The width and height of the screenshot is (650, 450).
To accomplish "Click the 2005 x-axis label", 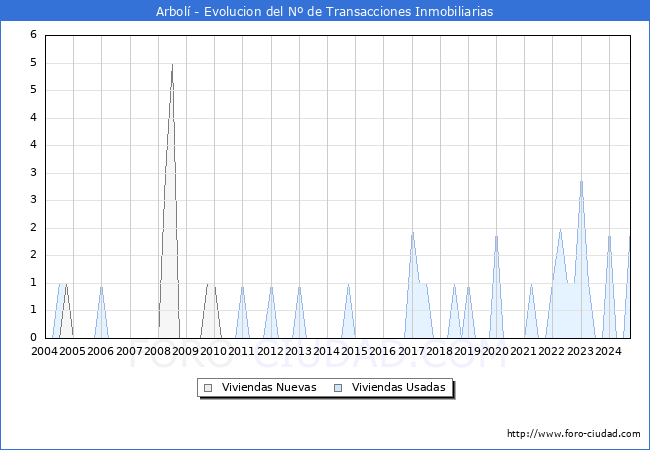I will coord(72,351).
